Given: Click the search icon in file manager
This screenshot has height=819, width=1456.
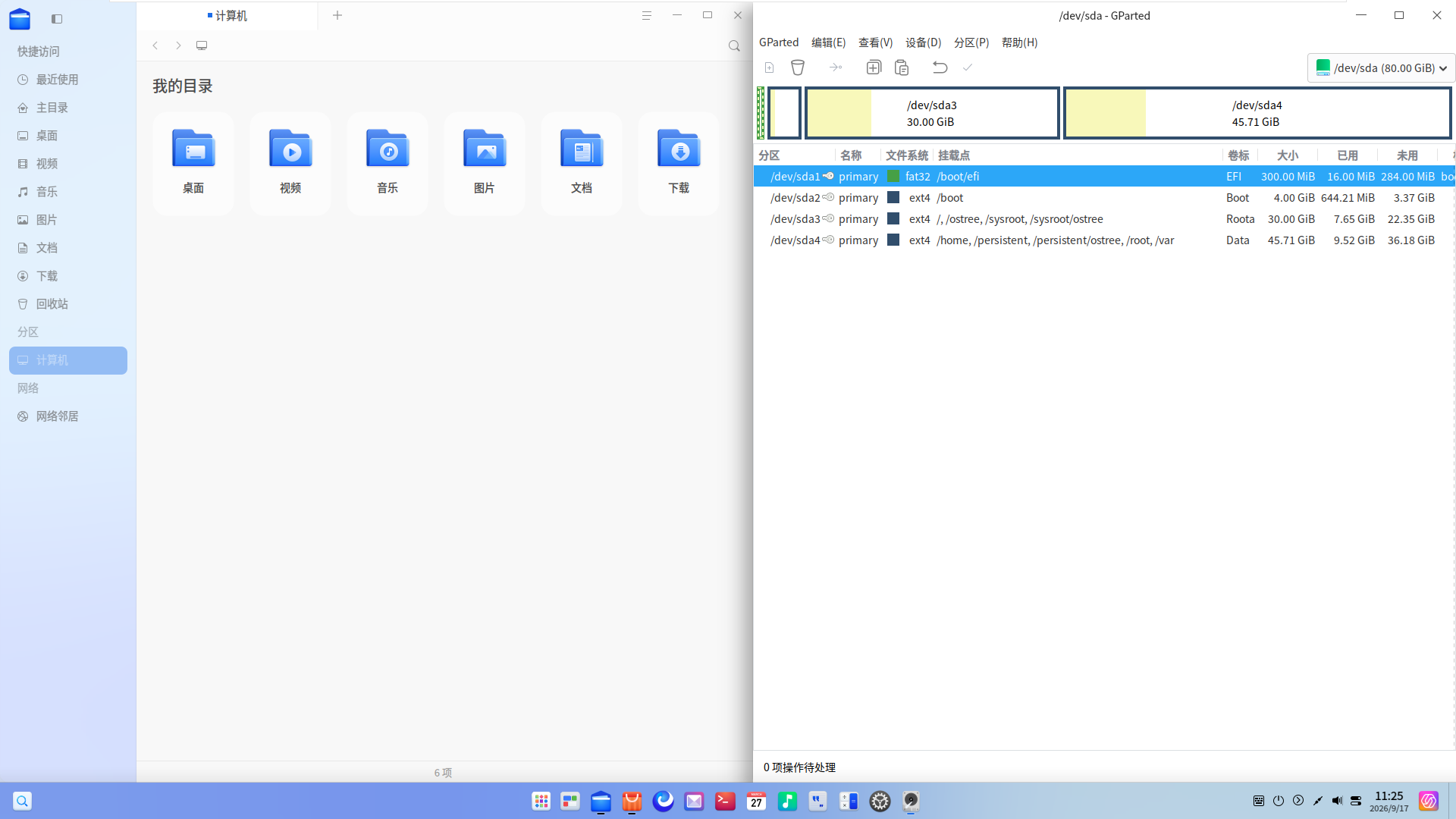Looking at the screenshot, I should coord(734,46).
